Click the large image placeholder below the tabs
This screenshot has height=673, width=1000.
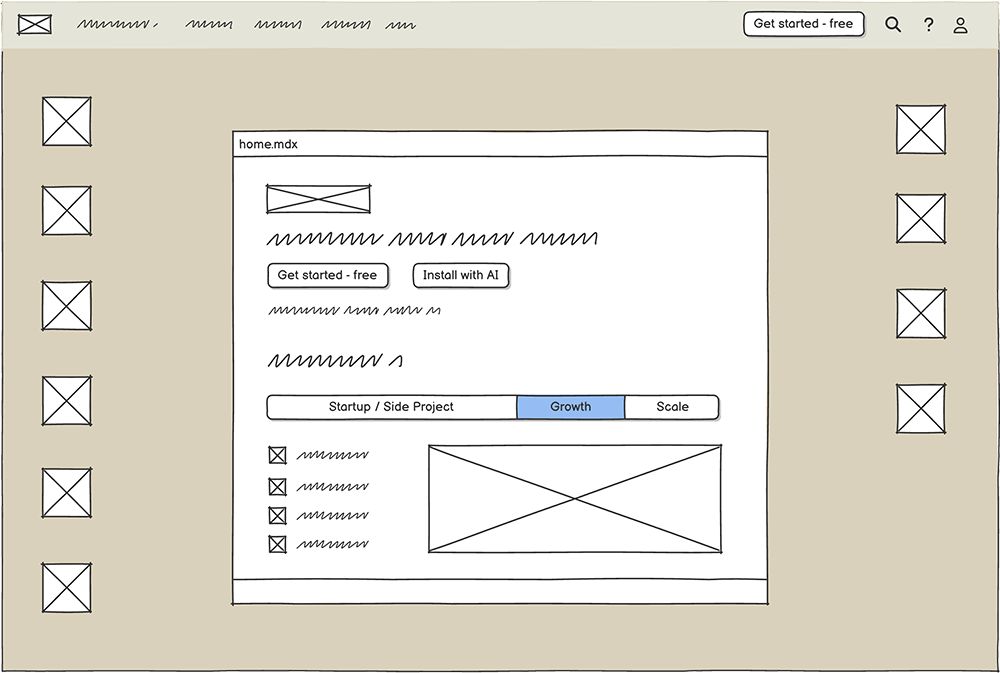point(575,499)
